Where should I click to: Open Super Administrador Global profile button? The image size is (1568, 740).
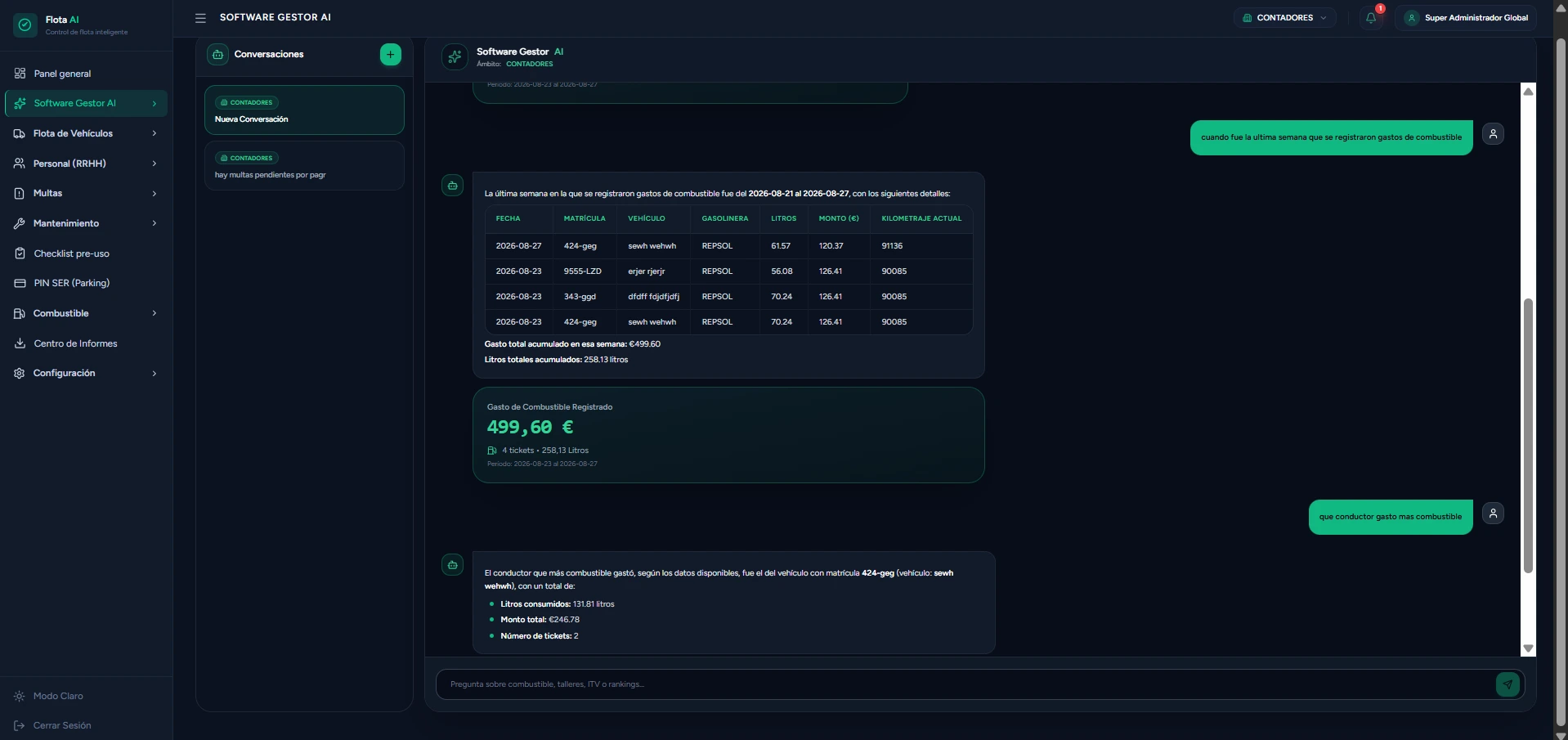click(1466, 18)
